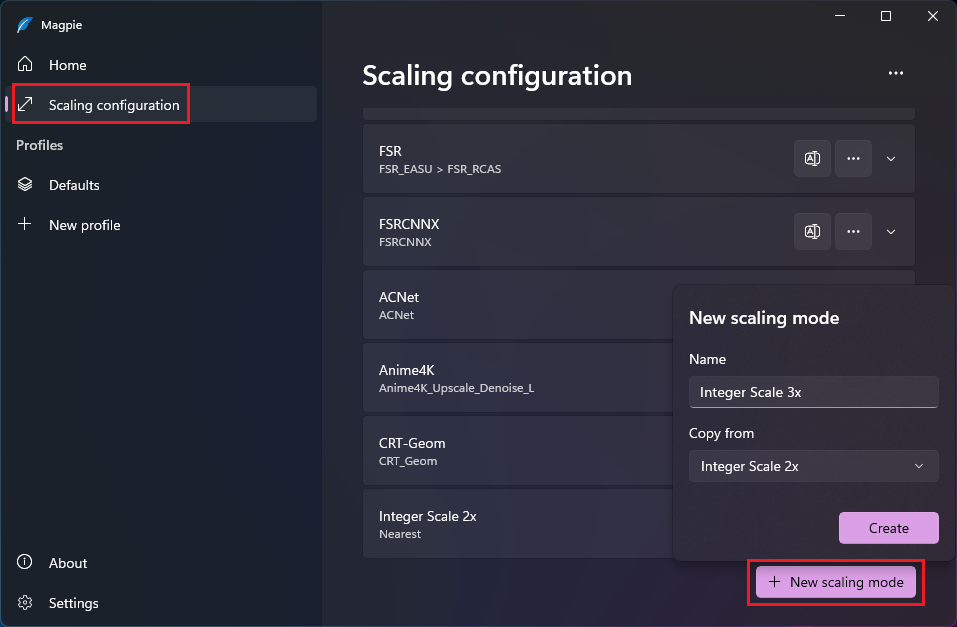
Task: Open the page-level more options menu
Action: pos(896,73)
